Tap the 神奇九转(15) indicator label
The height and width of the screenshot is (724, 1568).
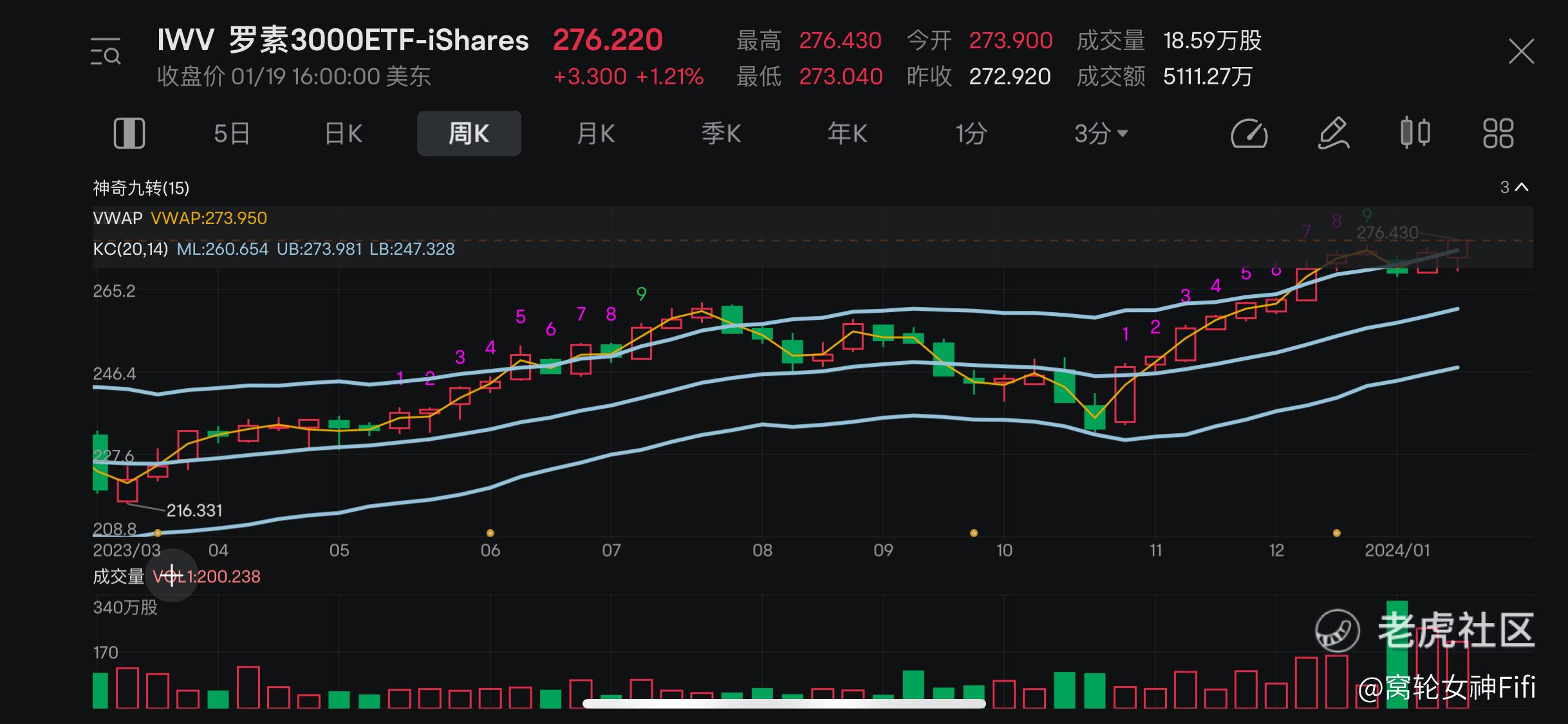[141, 188]
